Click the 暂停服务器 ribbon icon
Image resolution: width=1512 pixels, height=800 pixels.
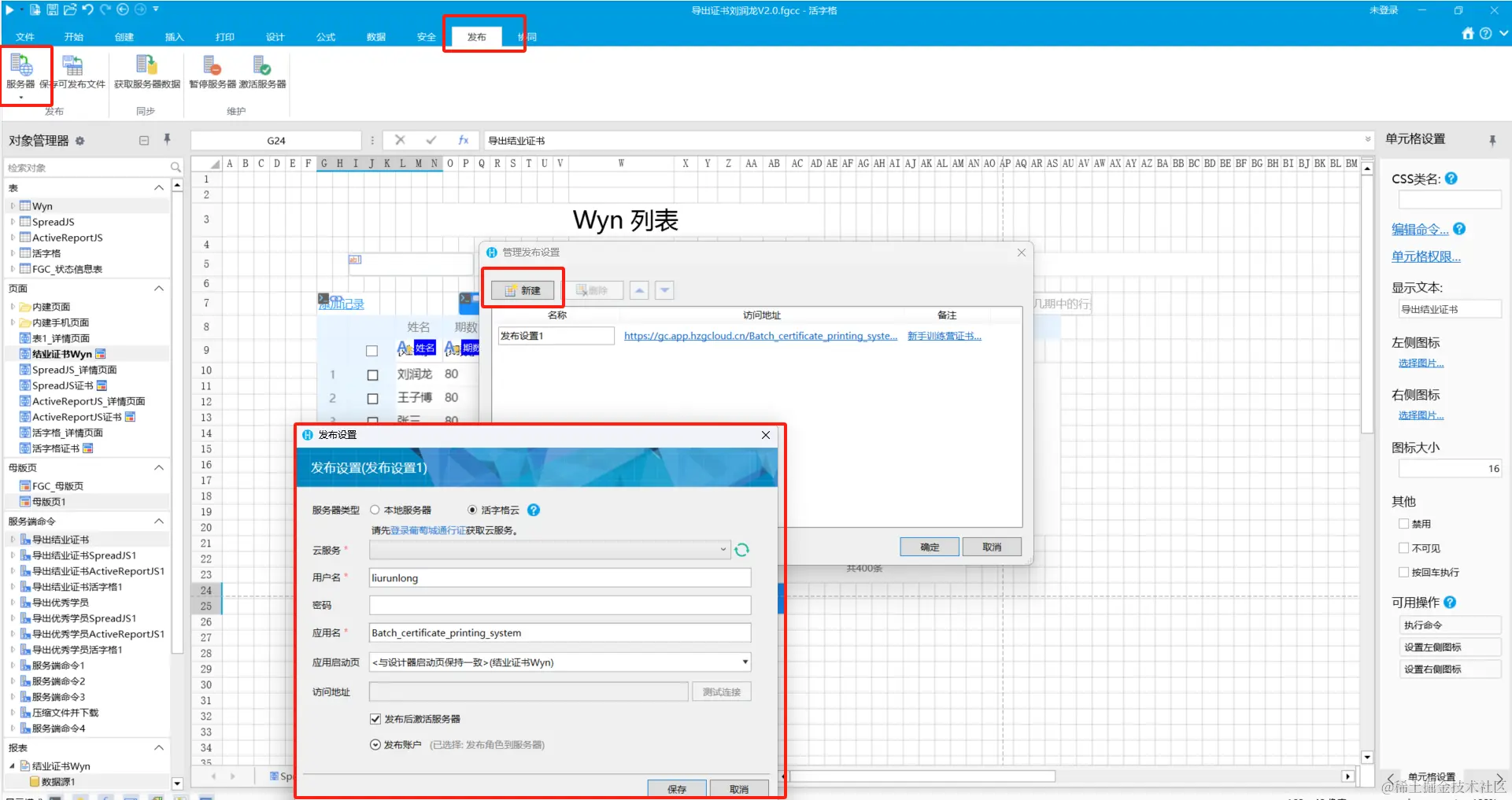tap(212, 72)
